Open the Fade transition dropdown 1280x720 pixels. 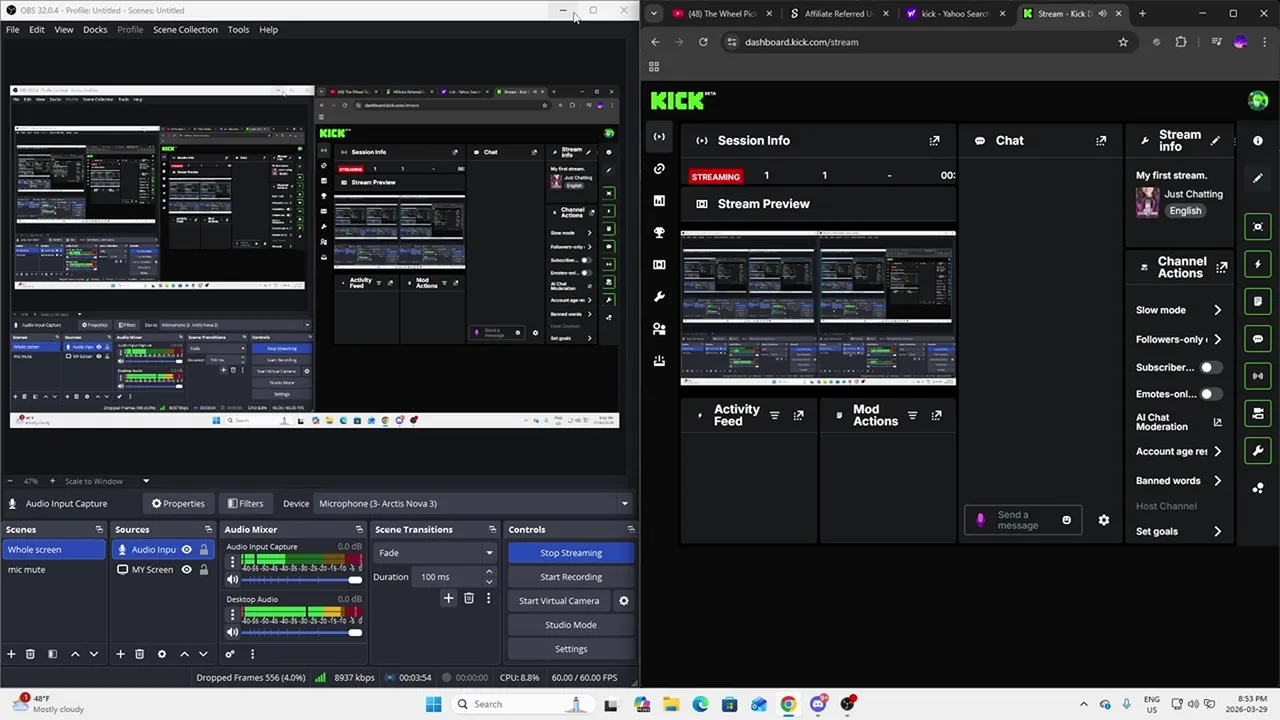click(x=434, y=553)
